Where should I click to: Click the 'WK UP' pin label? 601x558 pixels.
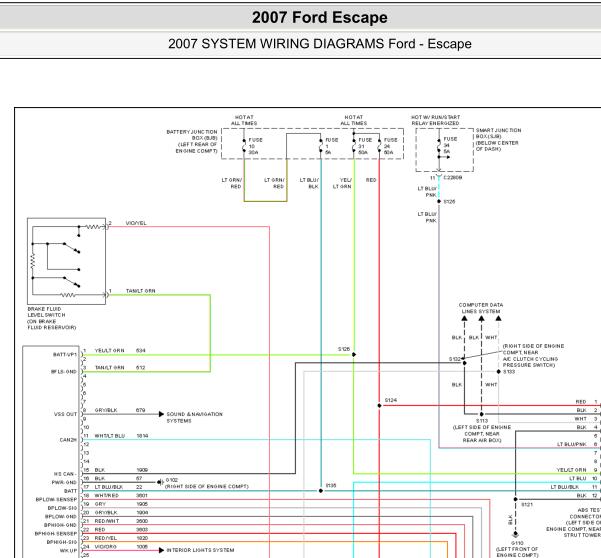tap(68, 551)
